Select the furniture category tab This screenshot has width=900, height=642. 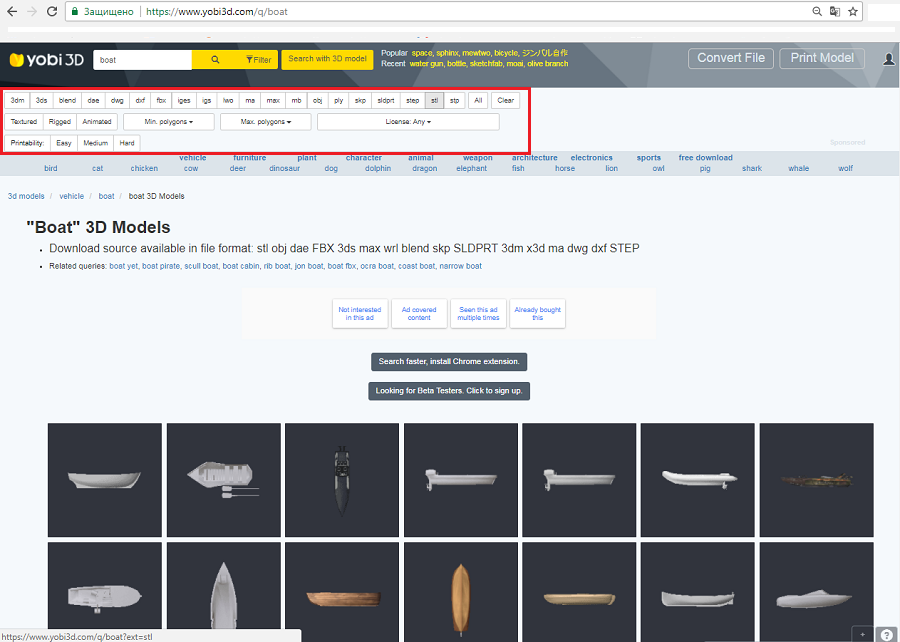(x=249, y=157)
